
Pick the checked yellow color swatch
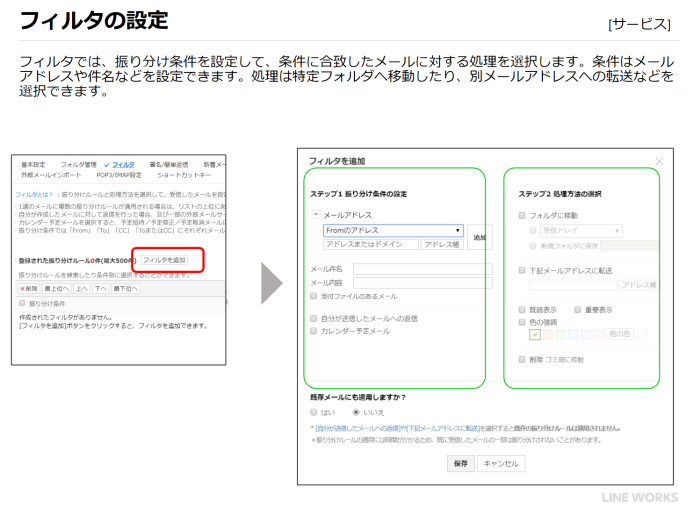click(535, 334)
